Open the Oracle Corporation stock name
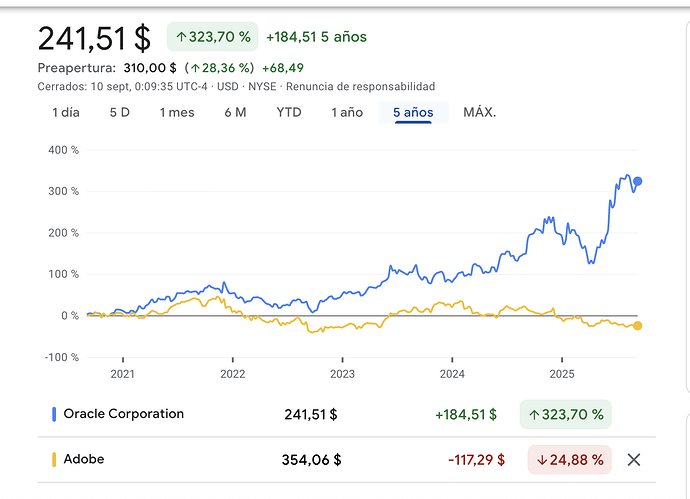 [x=123, y=414]
